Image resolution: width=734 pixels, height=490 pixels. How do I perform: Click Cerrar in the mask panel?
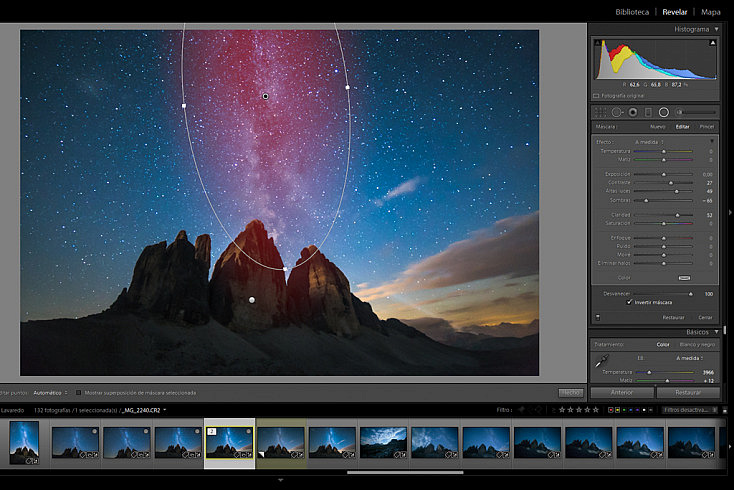(x=705, y=317)
